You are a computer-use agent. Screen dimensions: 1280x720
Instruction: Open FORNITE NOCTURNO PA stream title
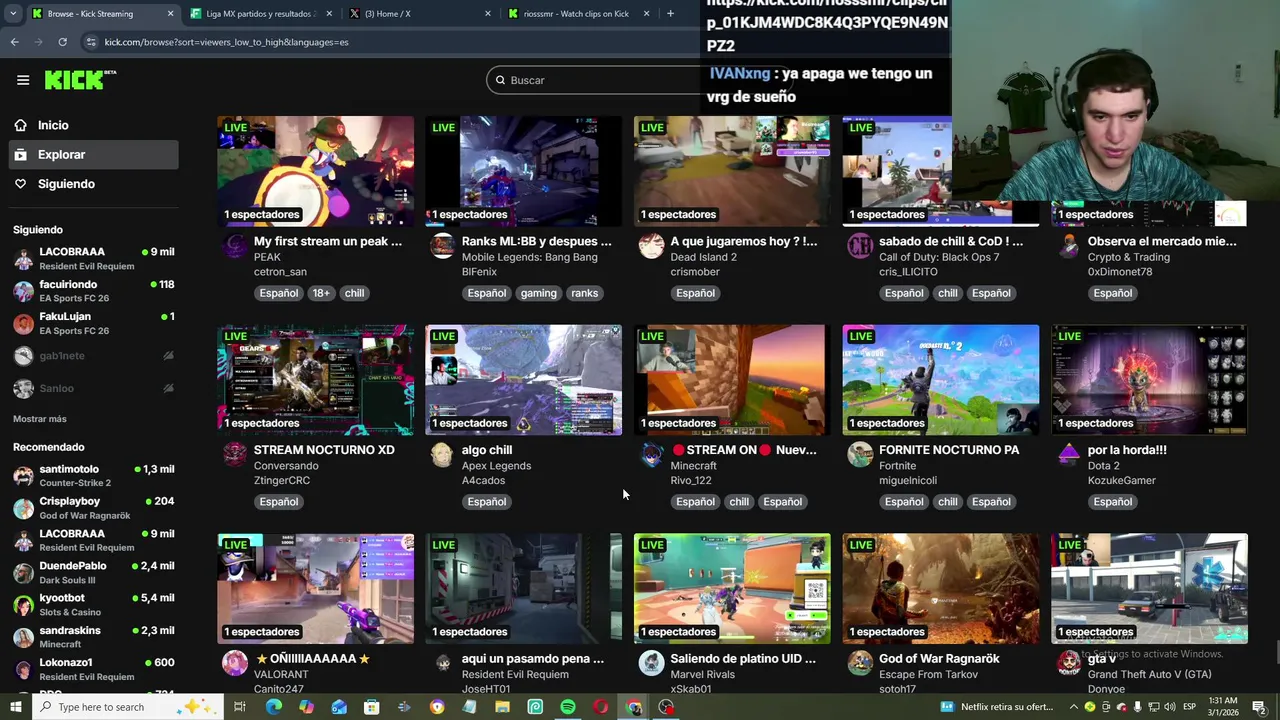click(x=949, y=450)
